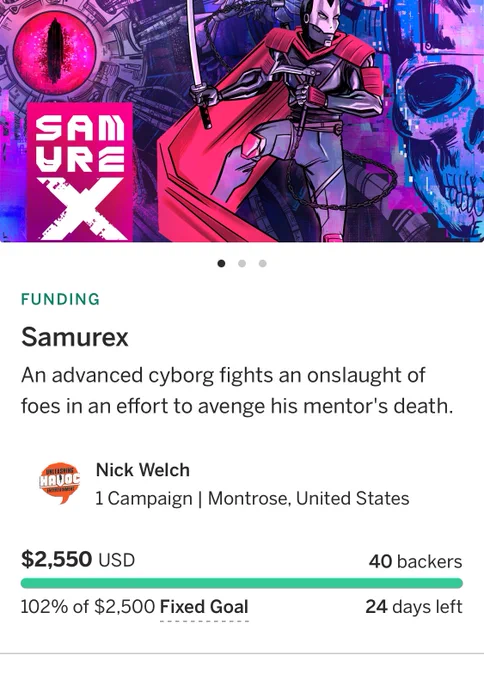The height and width of the screenshot is (680, 484).
Task: Click the red eye graphic in artwork
Action: [x=54, y=51]
